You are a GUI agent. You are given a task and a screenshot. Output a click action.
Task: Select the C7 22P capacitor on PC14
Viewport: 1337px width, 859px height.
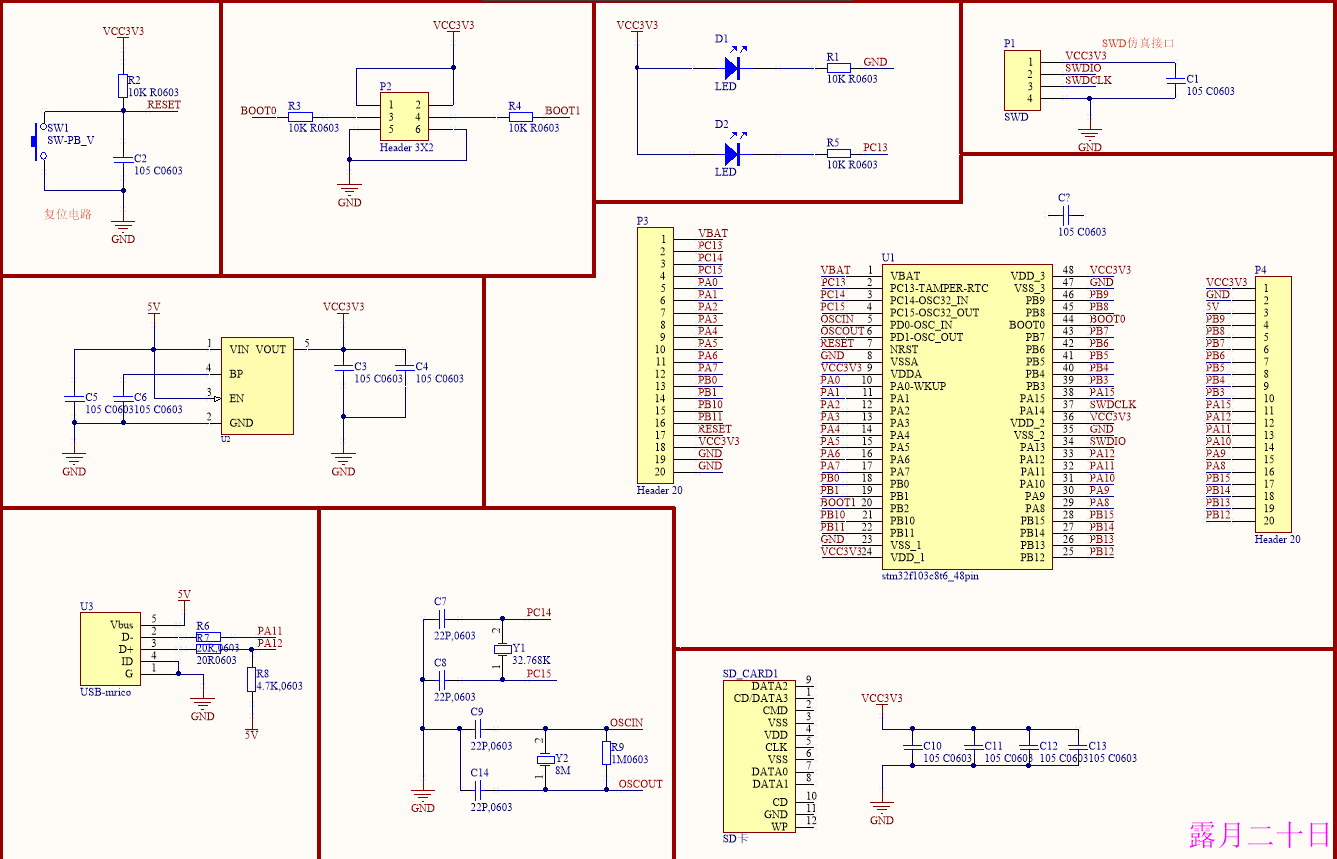click(x=441, y=619)
